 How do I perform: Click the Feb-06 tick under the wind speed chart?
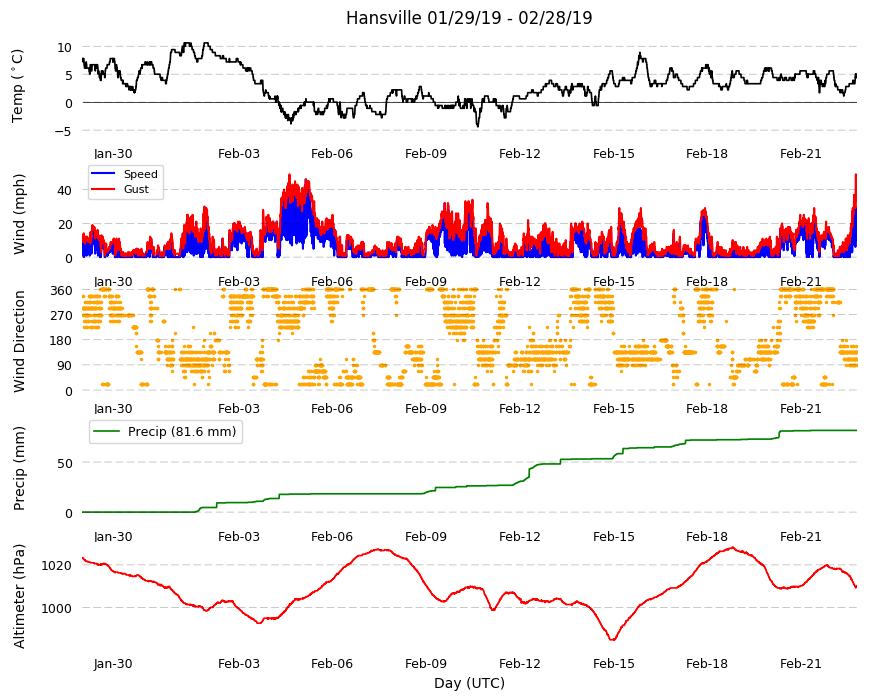point(332,281)
